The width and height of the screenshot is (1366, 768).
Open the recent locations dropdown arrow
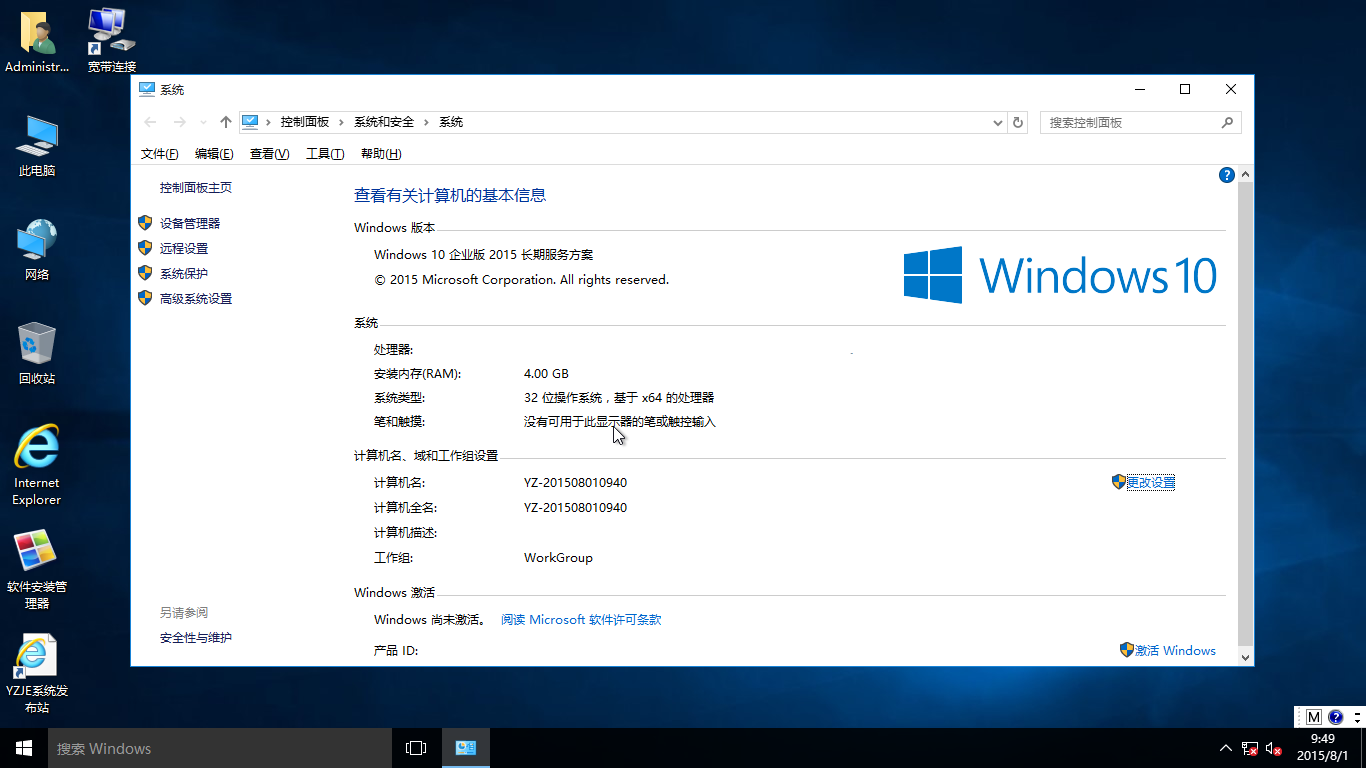[x=204, y=122]
